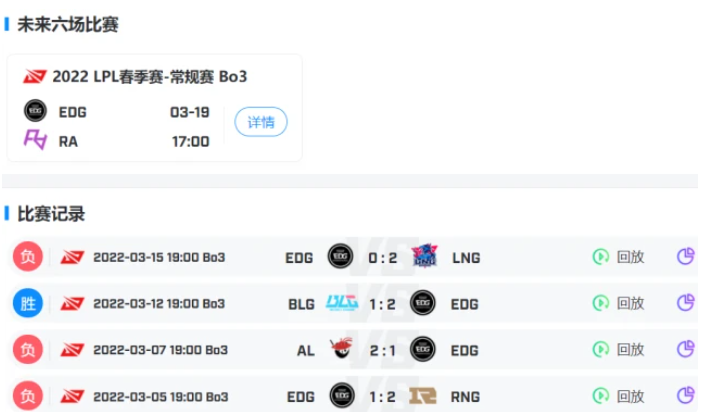
Task: Open stats pie chart icon for BLG vs EDG
Action: [686, 302]
